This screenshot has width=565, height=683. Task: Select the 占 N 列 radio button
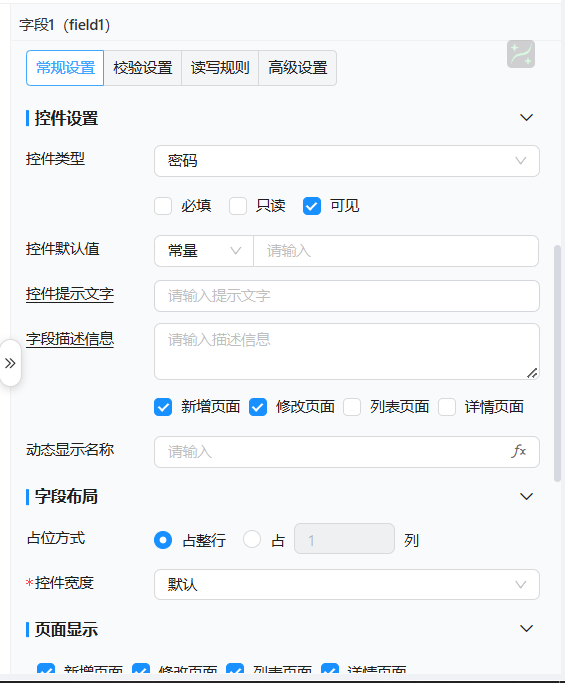[x=252, y=539]
